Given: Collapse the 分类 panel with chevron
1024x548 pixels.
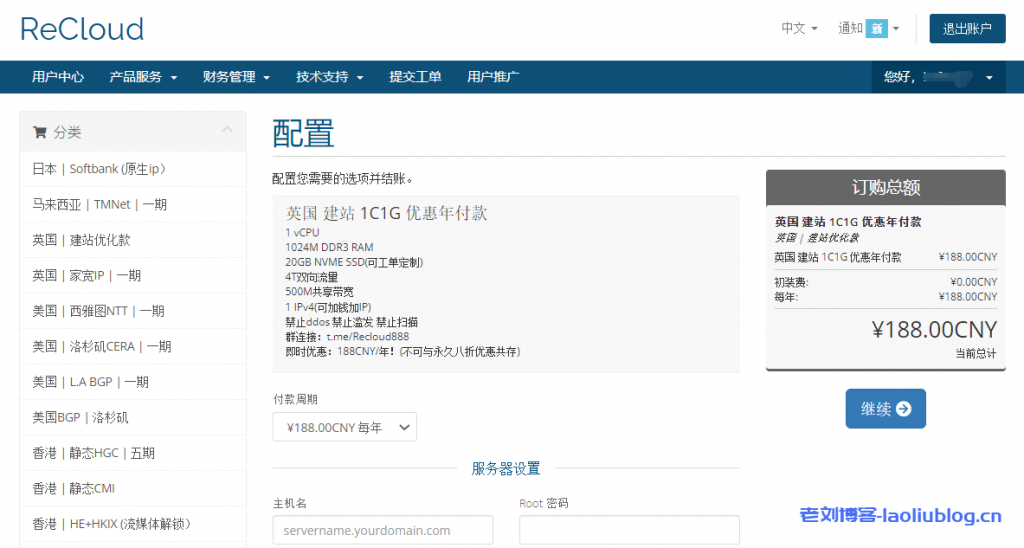Looking at the screenshot, I should (x=227, y=129).
